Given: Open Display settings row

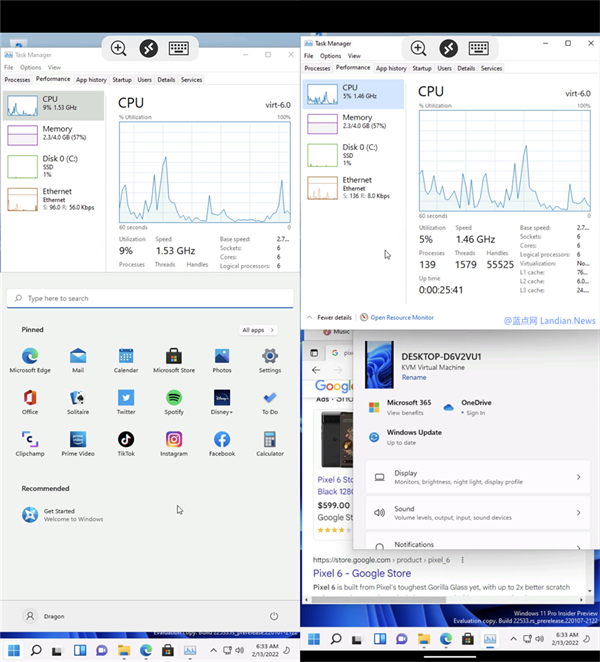Looking at the screenshot, I should point(478,477).
